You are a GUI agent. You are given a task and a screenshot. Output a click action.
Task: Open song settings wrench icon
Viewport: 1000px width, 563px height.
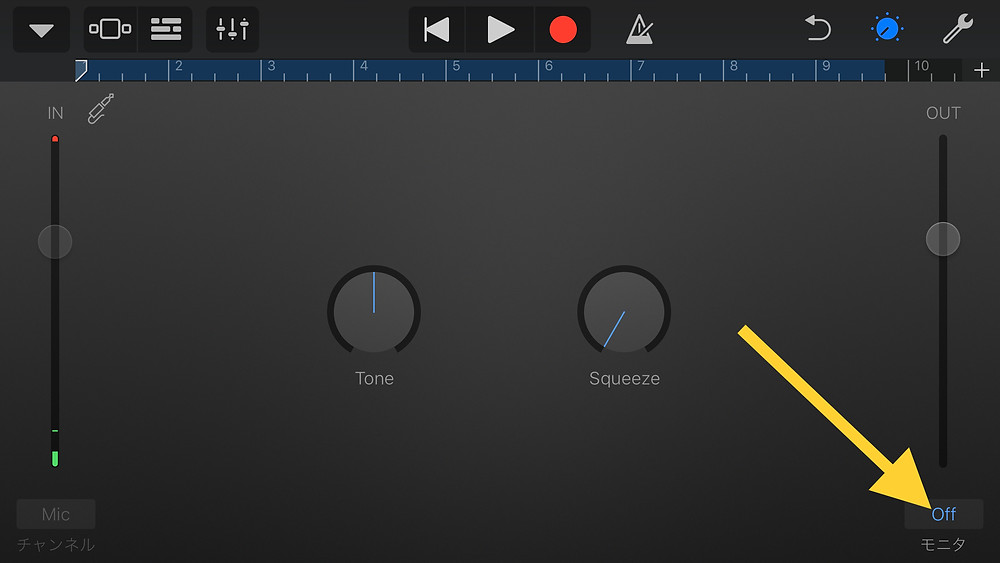coord(958,29)
